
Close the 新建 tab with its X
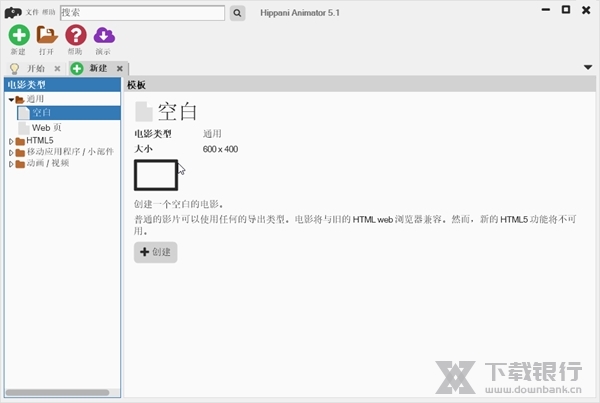tap(120, 68)
